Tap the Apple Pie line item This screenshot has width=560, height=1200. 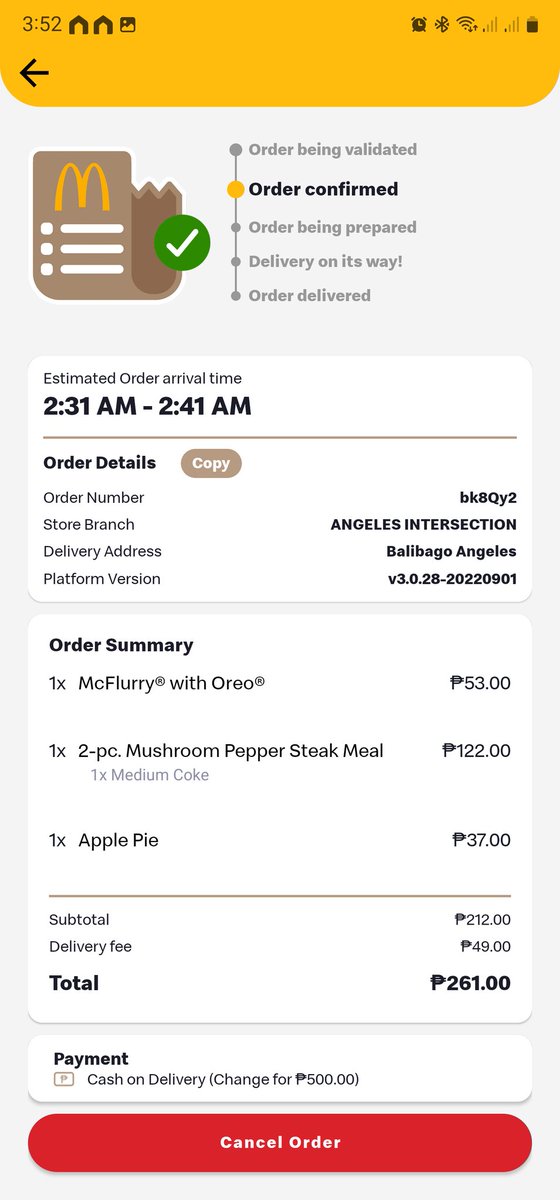[280, 841]
